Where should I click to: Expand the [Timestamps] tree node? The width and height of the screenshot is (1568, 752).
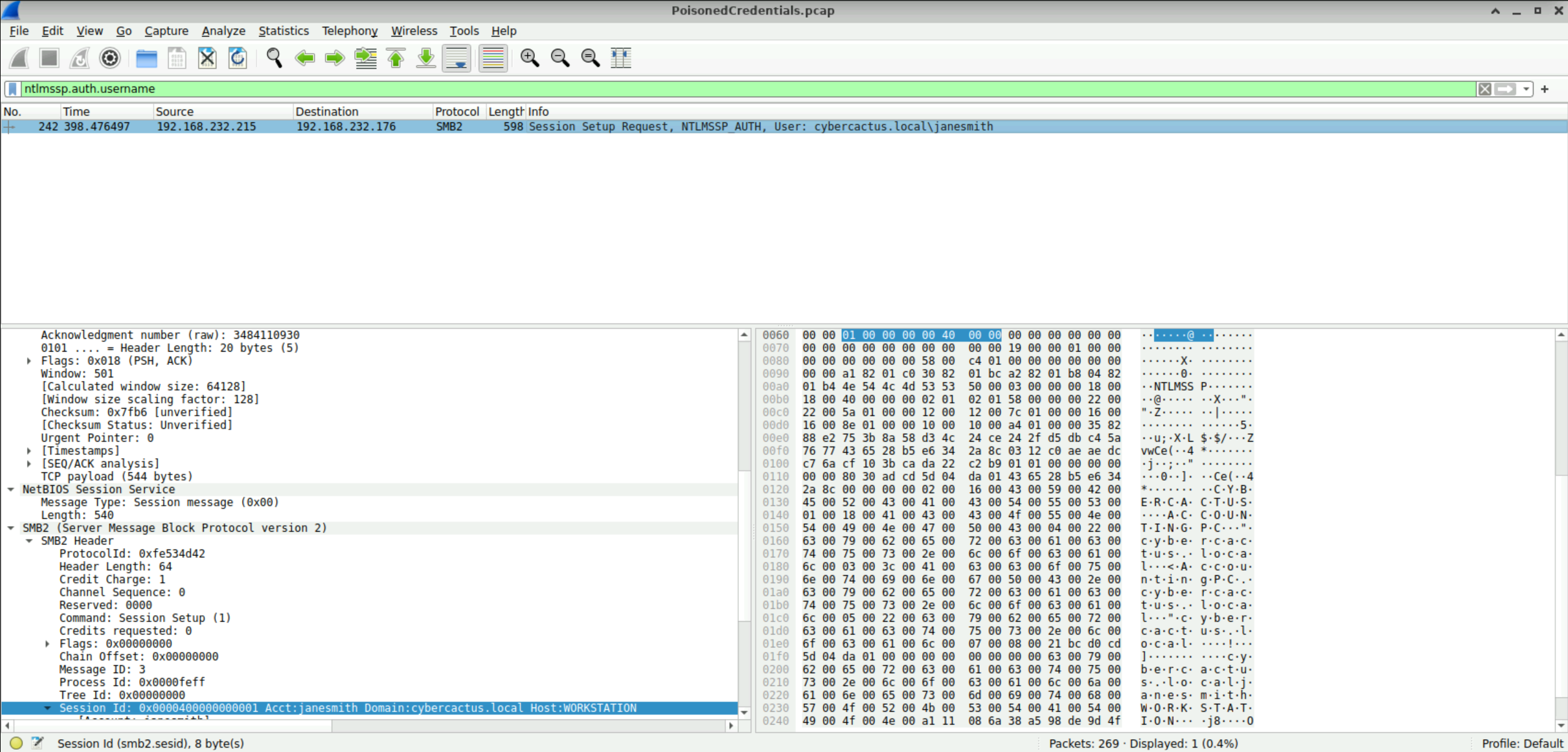[x=29, y=451]
